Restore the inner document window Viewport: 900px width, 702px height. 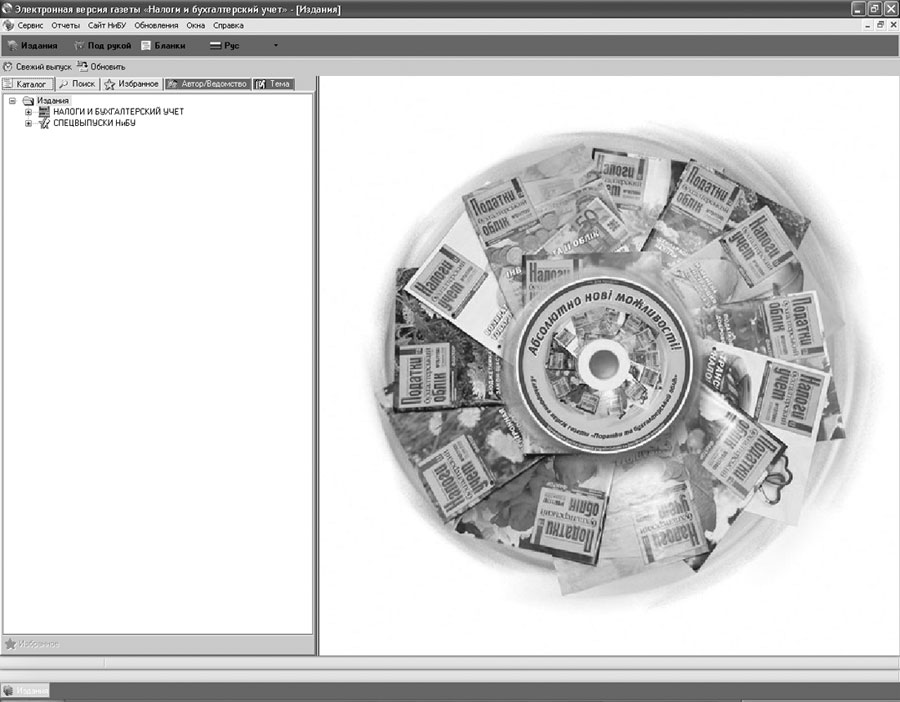(x=880, y=25)
